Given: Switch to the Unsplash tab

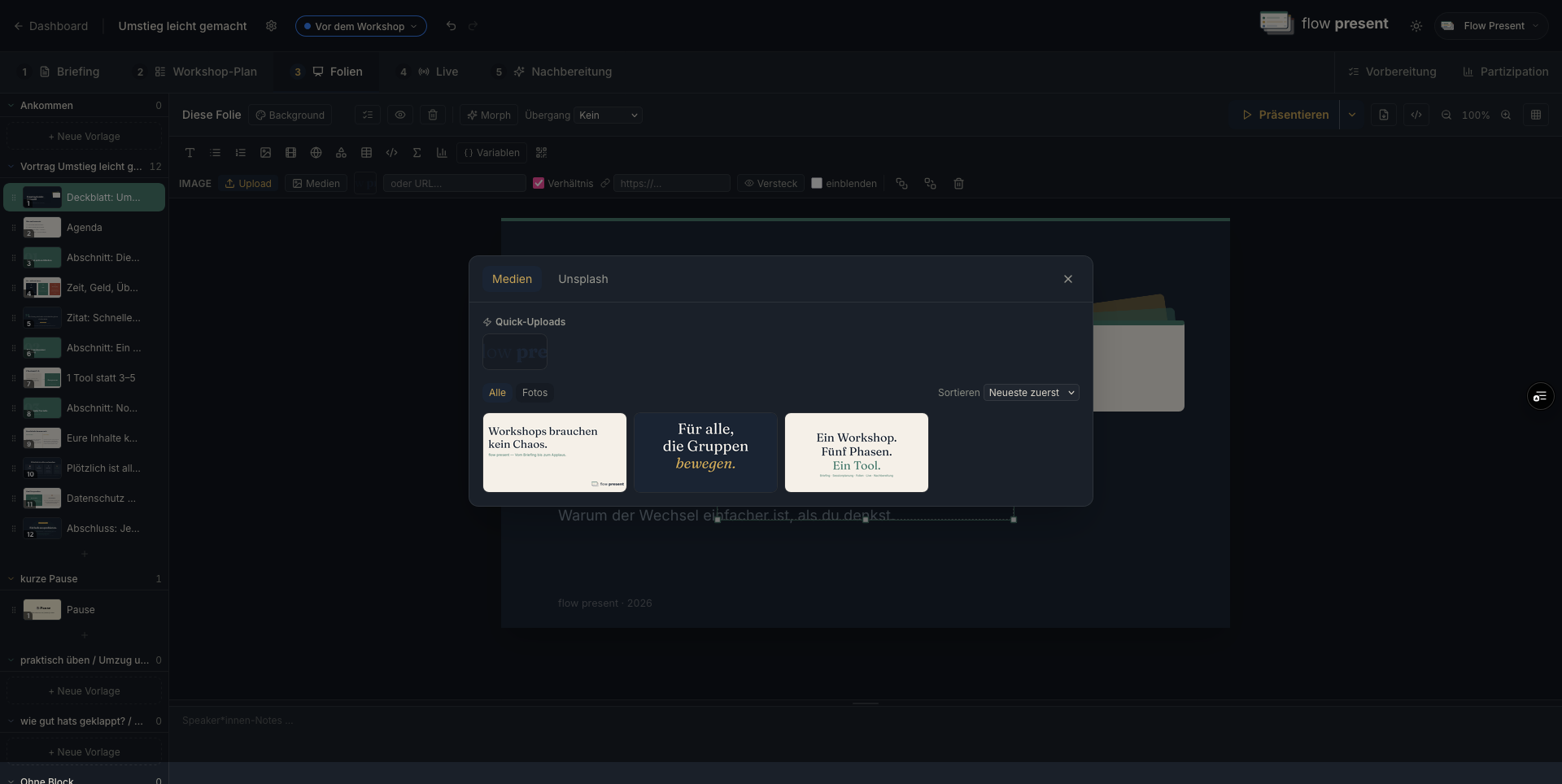Looking at the screenshot, I should pos(582,279).
